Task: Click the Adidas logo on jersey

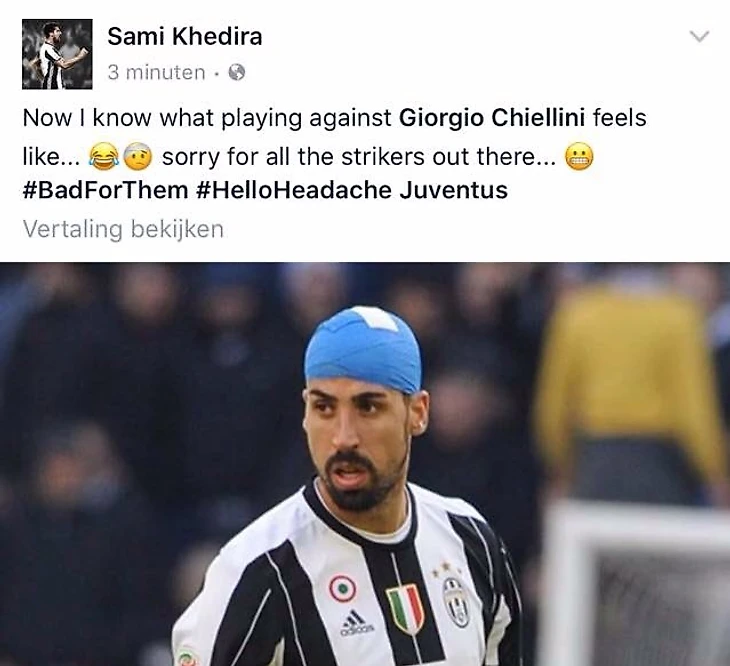Action: 357,623
